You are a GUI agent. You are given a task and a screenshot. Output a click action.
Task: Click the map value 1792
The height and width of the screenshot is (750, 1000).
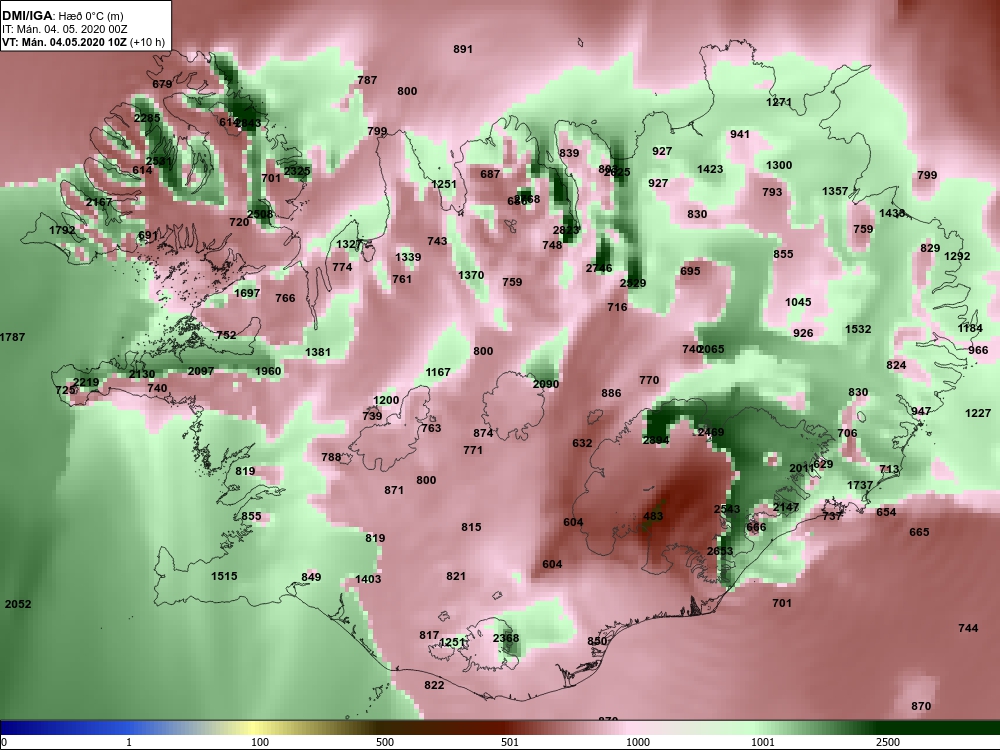[x=62, y=230]
